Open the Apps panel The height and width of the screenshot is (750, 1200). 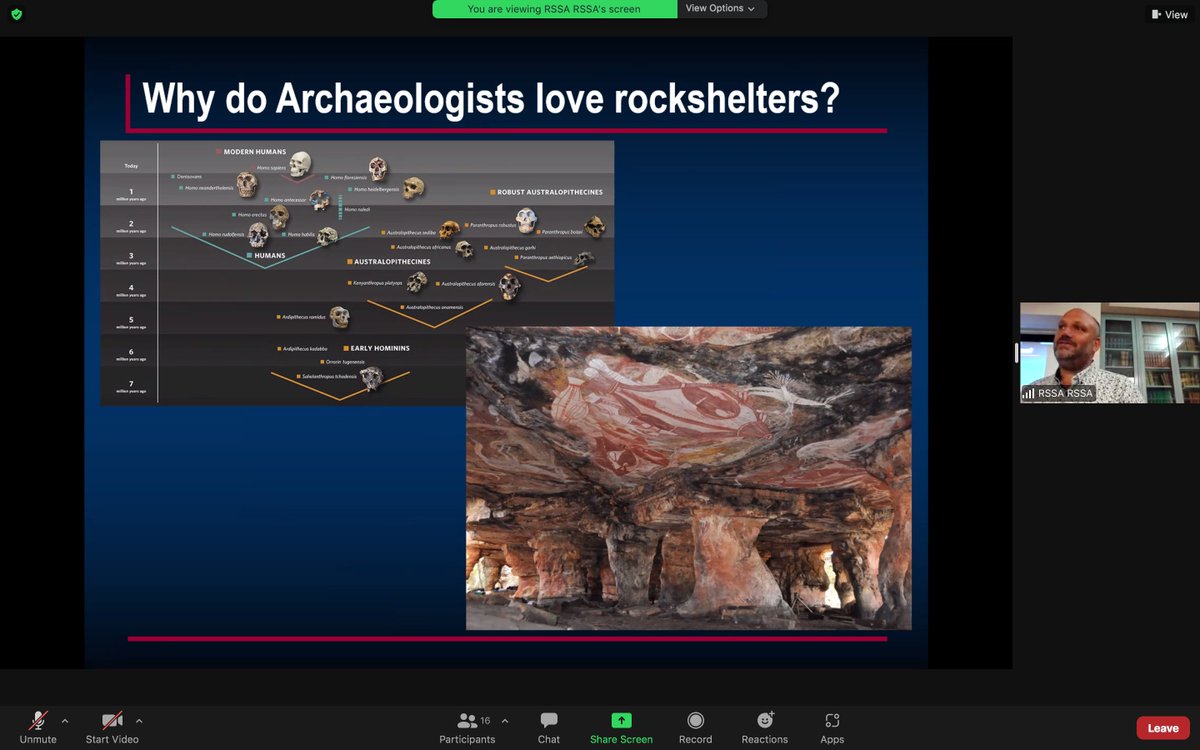point(832,728)
